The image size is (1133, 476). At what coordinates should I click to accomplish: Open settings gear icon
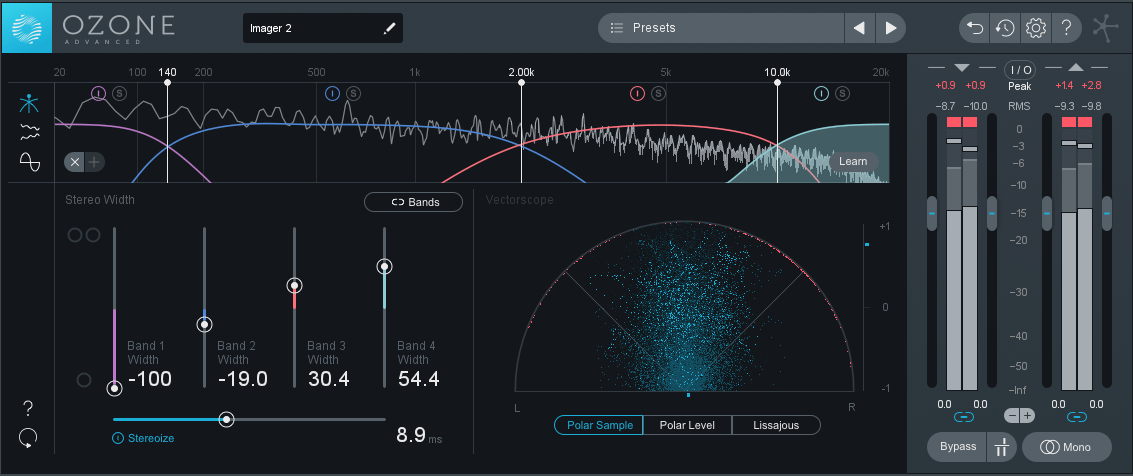[1035, 28]
